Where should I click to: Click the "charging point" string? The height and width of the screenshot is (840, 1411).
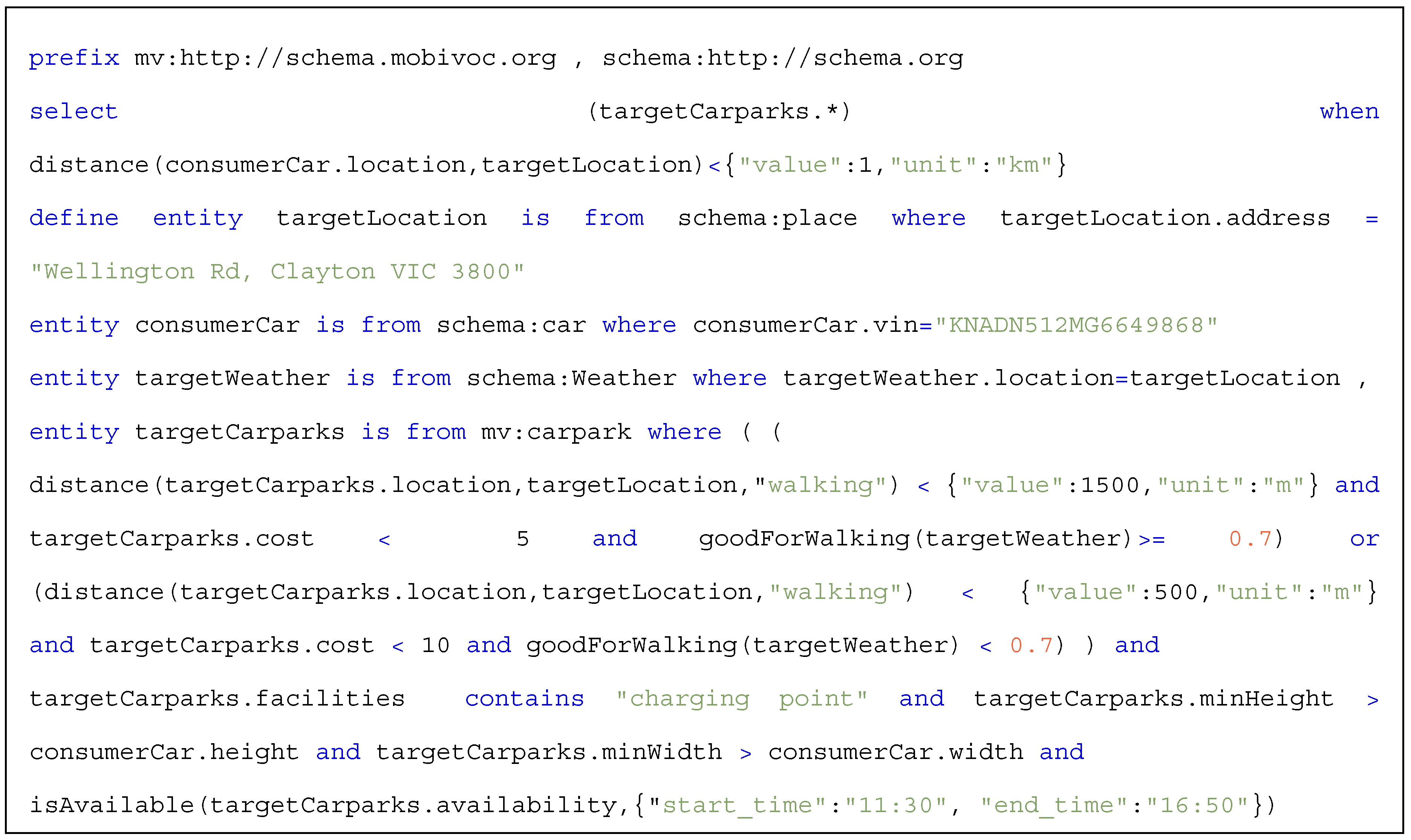[x=741, y=699]
